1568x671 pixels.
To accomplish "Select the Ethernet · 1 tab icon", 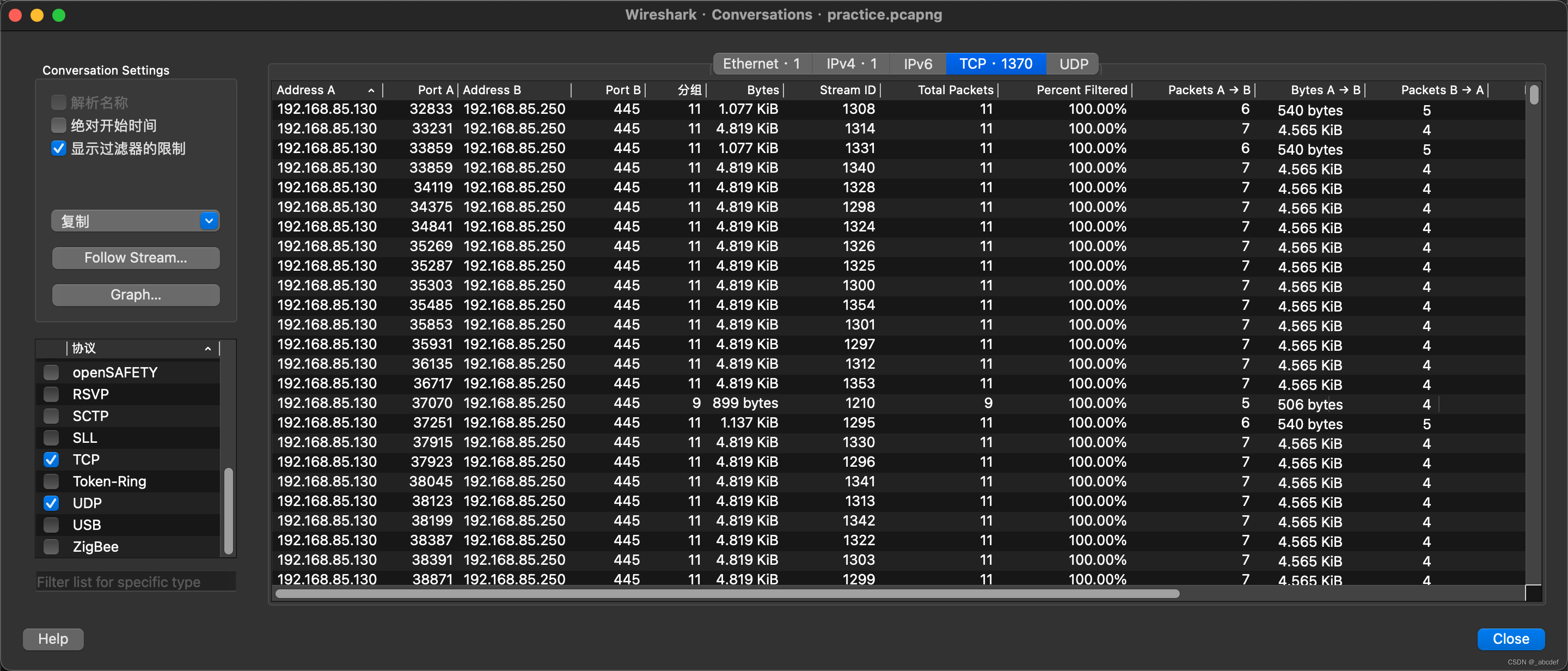I will click(x=762, y=63).
